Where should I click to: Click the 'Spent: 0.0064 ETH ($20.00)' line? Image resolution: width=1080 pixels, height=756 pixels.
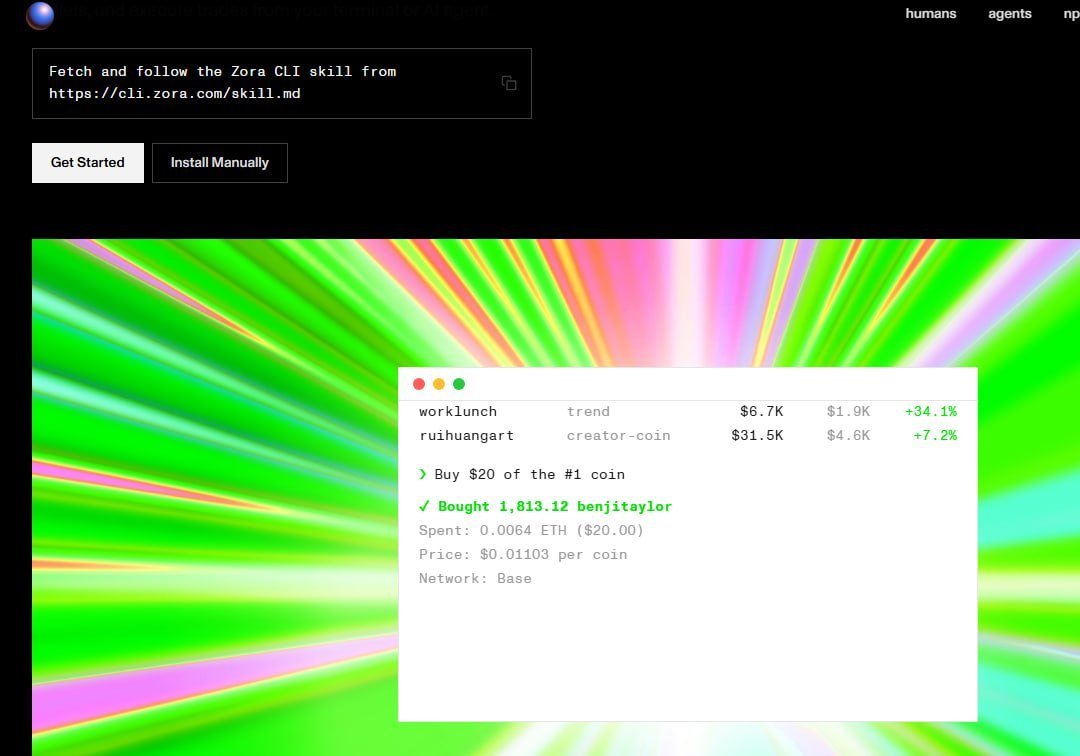pyautogui.click(x=531, y=530)
